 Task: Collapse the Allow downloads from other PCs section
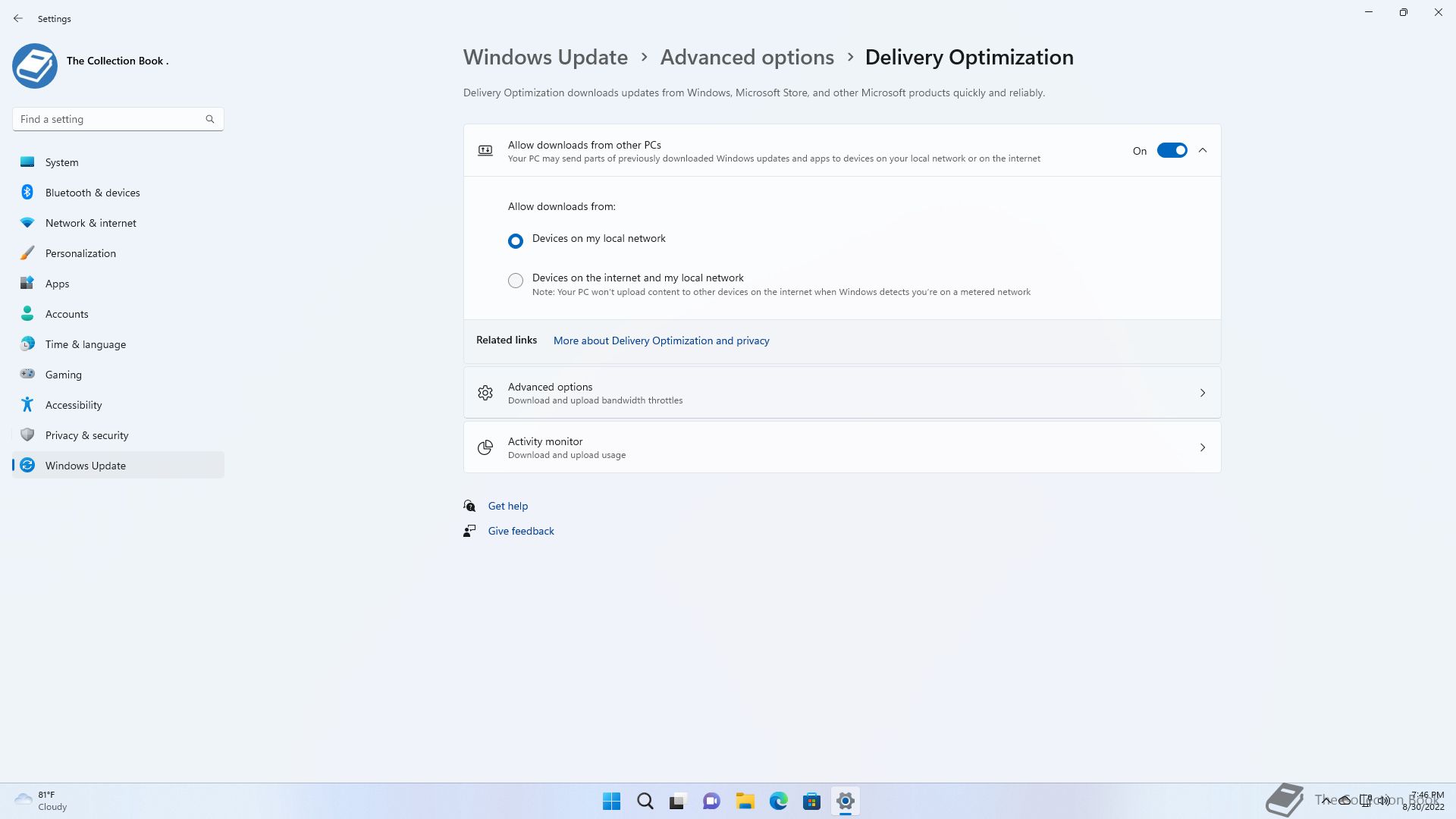click(x=1203, y=151)
